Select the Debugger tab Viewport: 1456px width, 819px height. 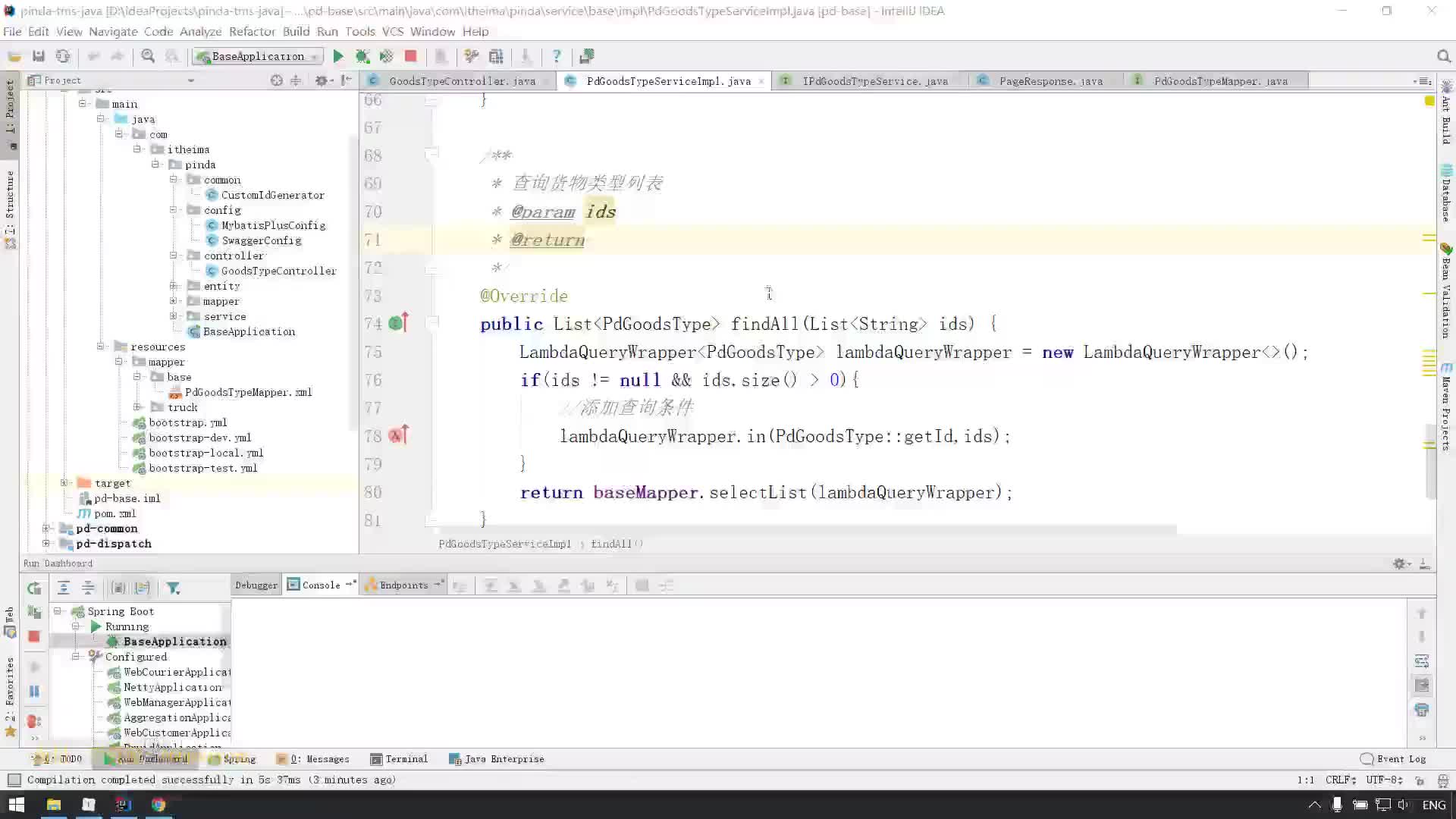click(x=256, y=585)
